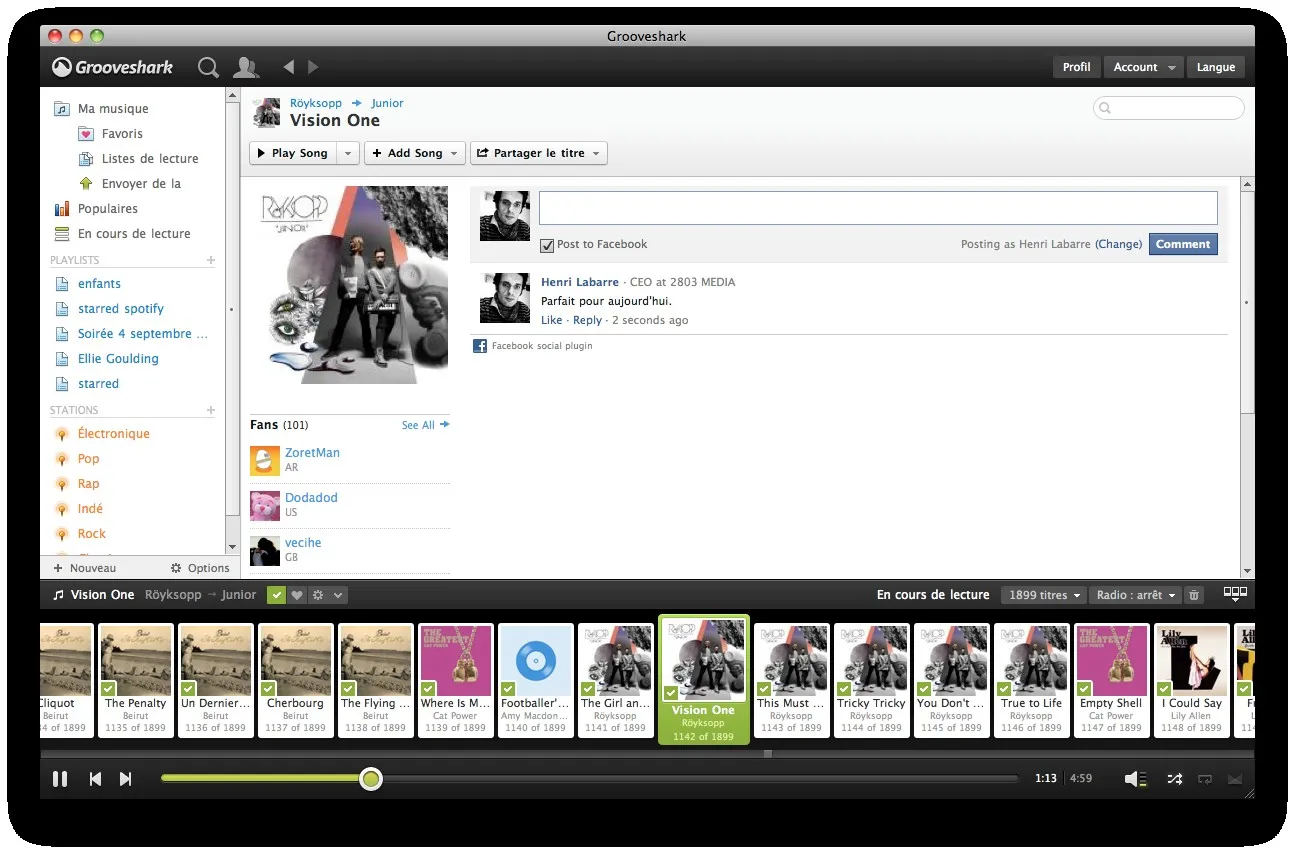This screenshot has width=1295, height=854.
Task: Expand Play Song dropdown arrow
Action: coord(348,153)
